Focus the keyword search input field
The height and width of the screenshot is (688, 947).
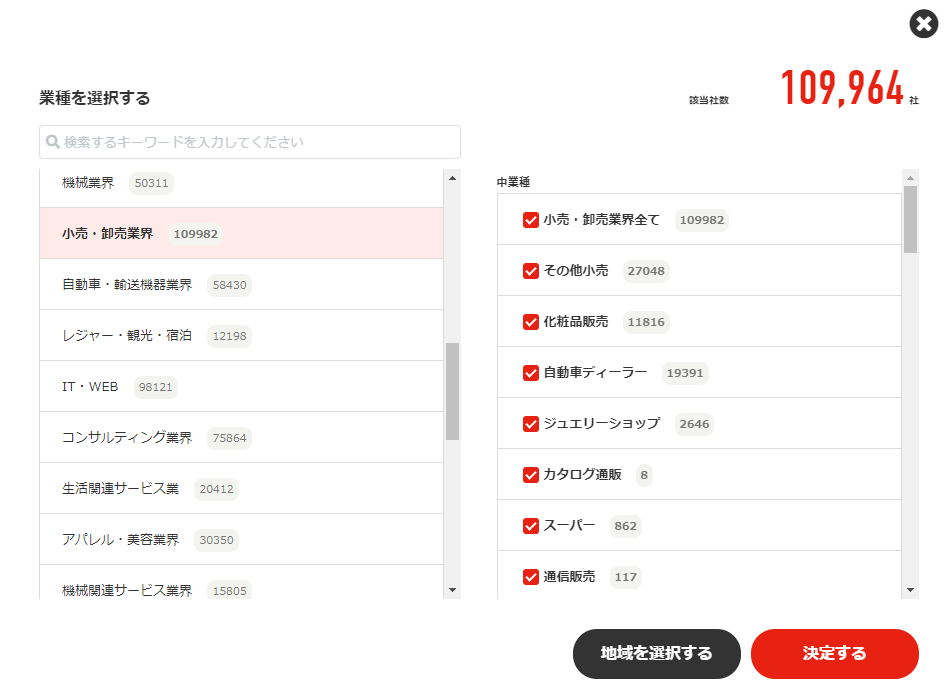pos(250,142)
